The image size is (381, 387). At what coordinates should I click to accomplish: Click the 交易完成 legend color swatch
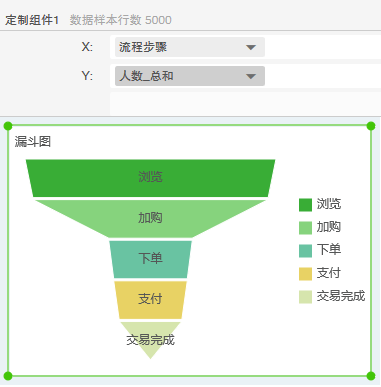305,297
